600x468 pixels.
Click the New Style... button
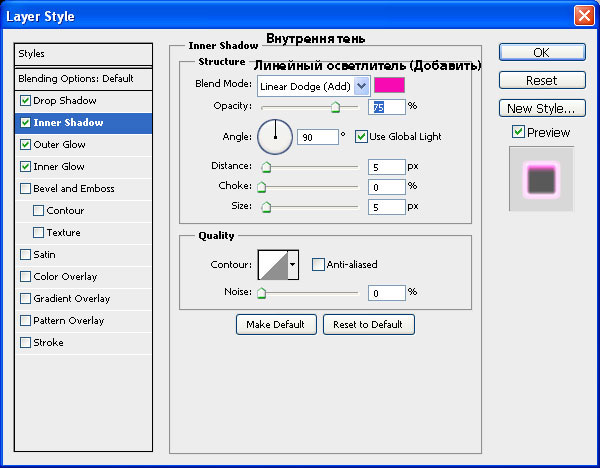pos(542,108)
